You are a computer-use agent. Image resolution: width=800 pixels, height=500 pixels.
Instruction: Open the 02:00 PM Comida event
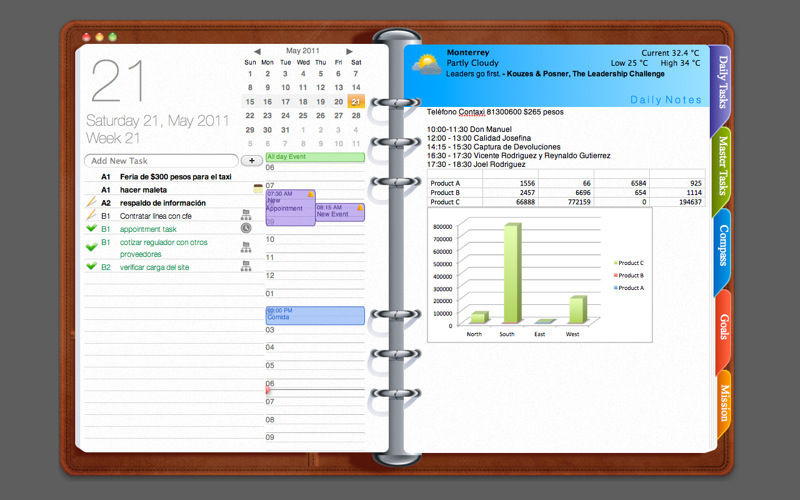[x=315, y=315]
